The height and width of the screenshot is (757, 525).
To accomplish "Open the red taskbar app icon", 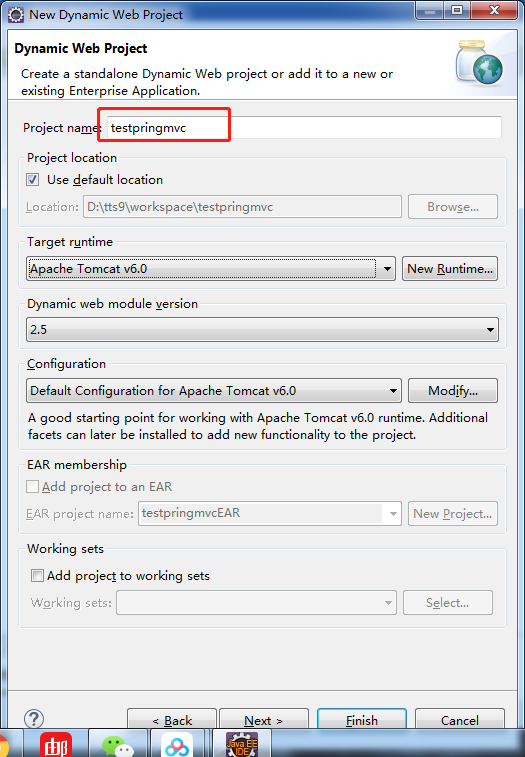I will click(56, 745).
